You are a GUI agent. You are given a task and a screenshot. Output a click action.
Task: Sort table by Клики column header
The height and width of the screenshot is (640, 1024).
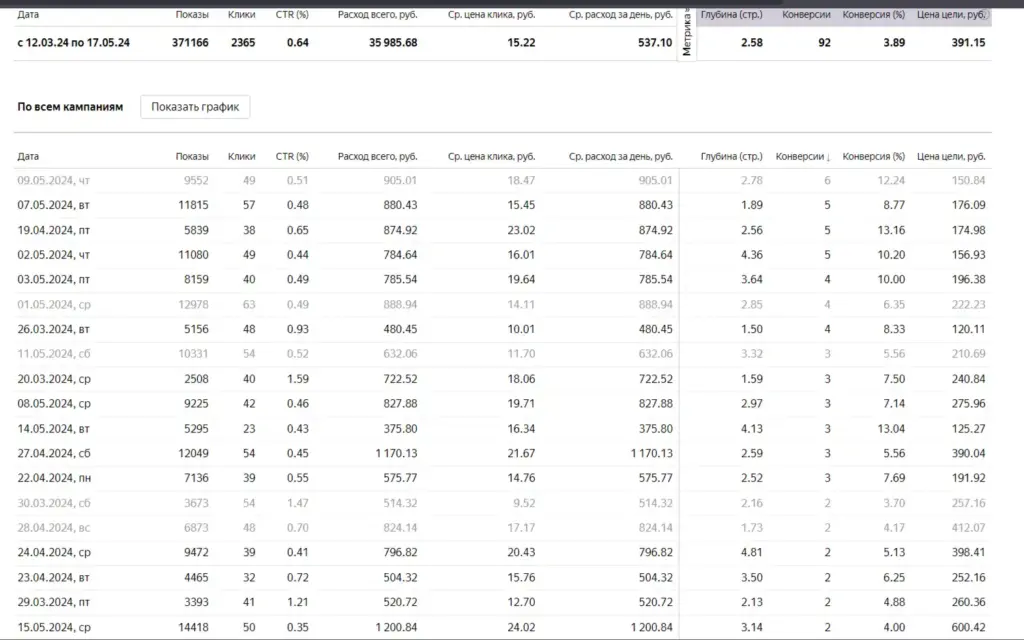click(241, 156)
